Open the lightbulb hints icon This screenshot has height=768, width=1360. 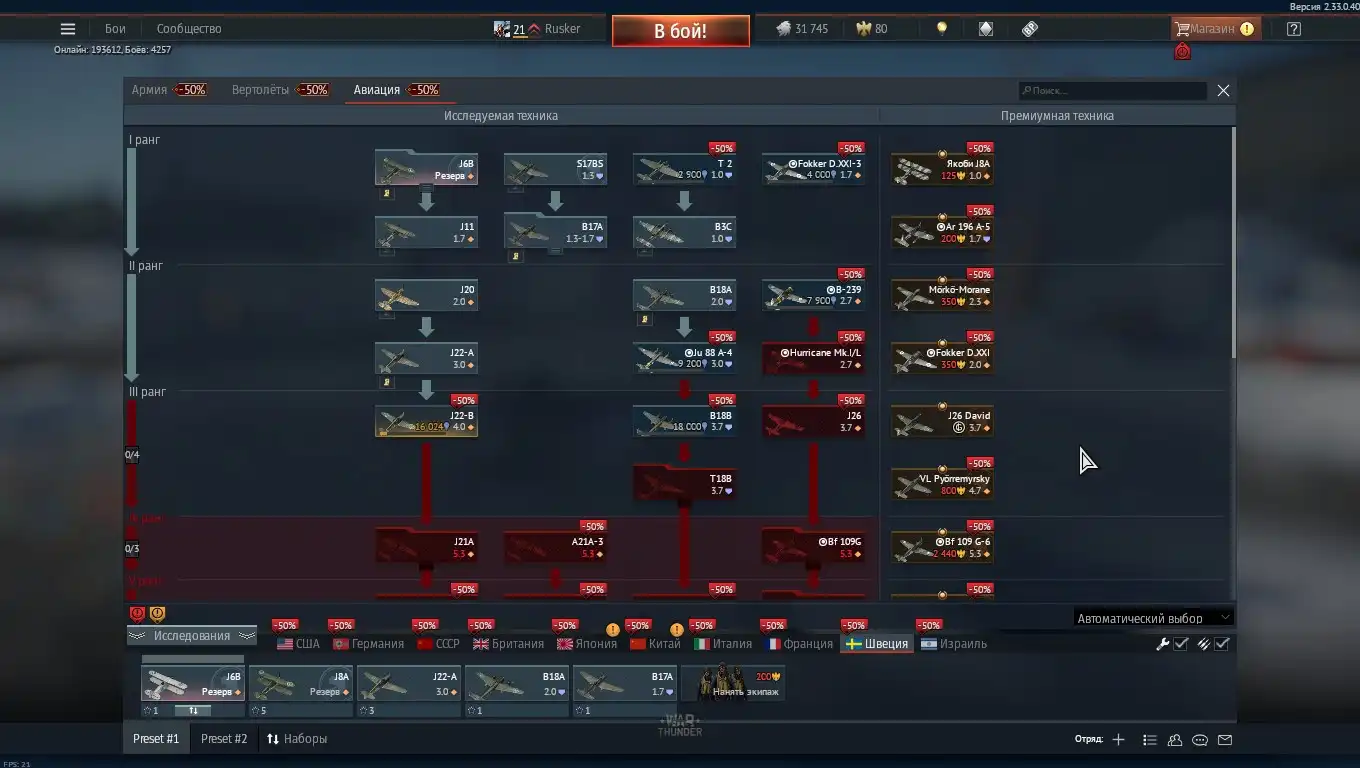pos(941,29)
